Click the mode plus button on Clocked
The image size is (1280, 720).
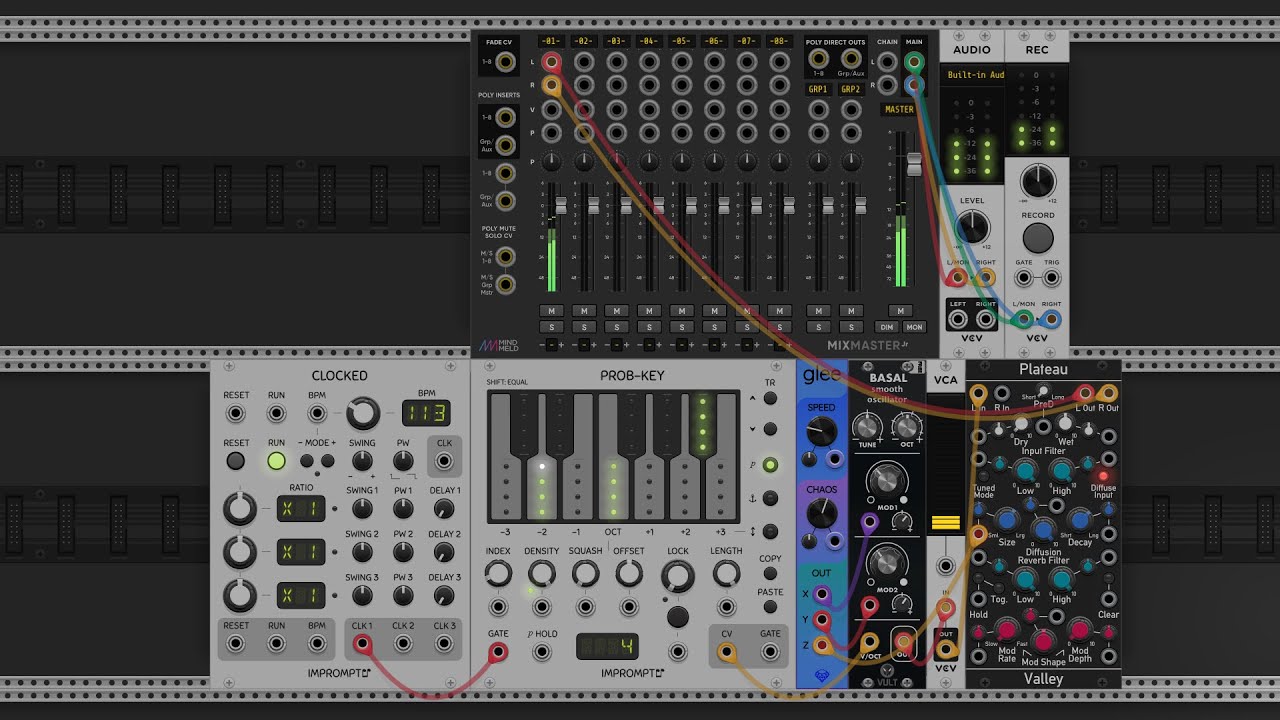(327, 461)
